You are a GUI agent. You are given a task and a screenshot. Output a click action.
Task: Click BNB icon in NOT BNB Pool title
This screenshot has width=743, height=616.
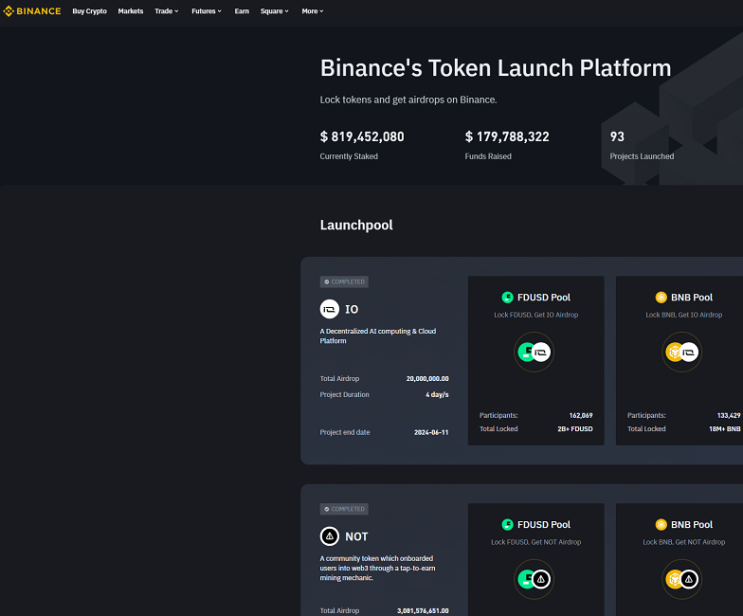[x=661, y=525]
